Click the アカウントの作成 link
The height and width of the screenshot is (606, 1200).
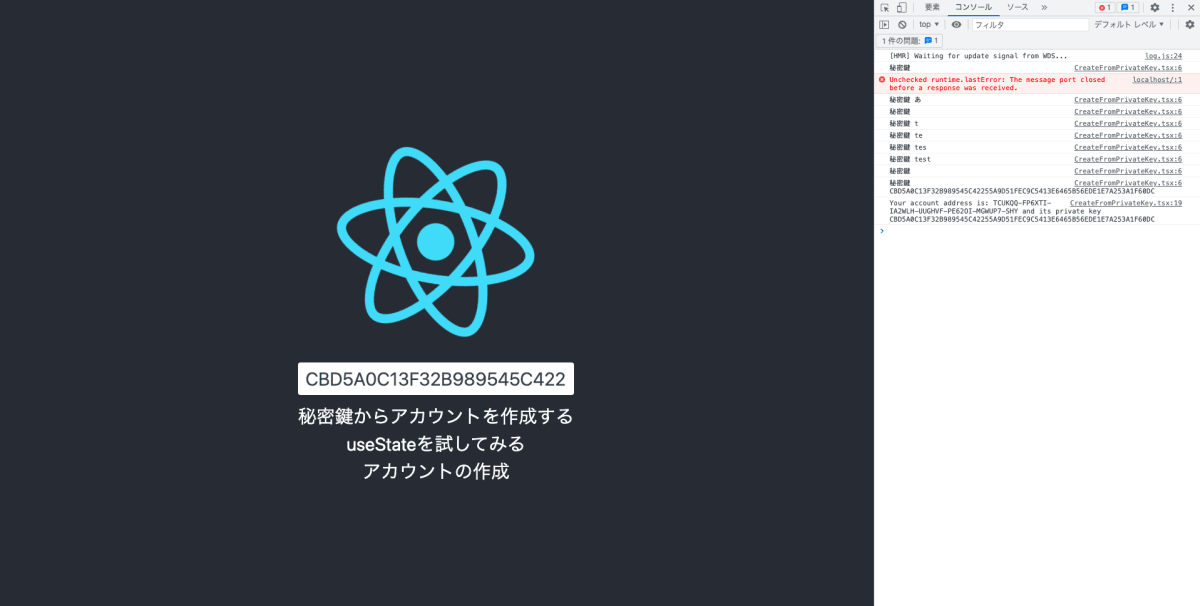click(436, 471)
